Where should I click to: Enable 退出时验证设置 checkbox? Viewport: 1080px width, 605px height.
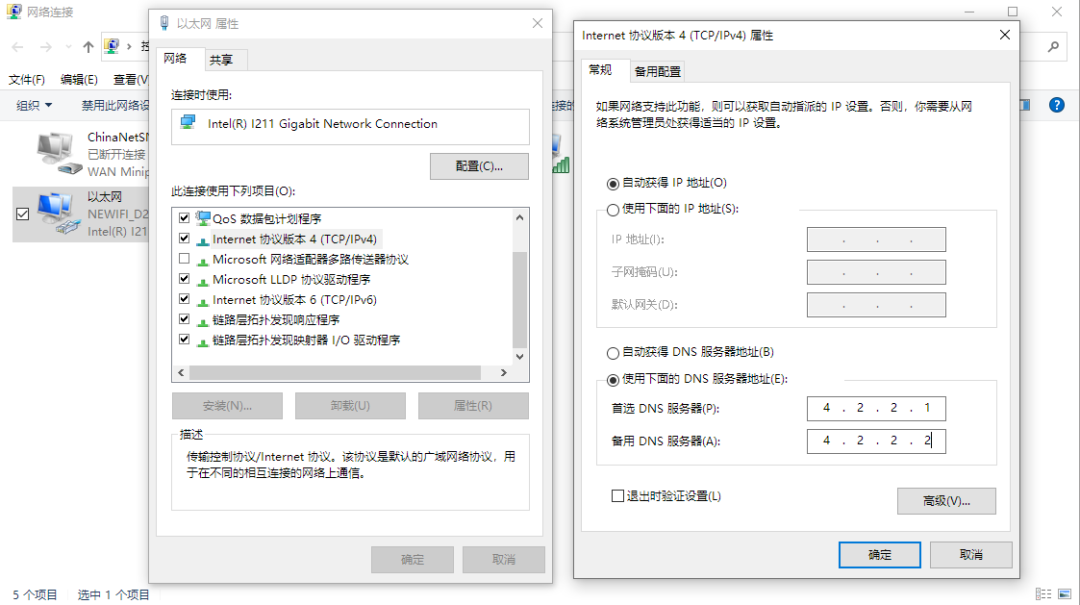pyautogui.click(x=618, y=495)
